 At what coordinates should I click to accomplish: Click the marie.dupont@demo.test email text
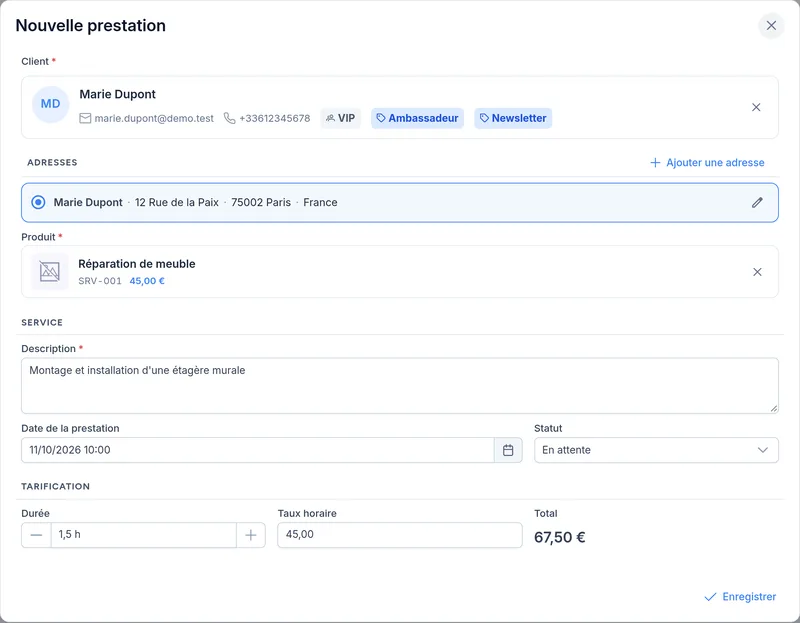point(154,118)
